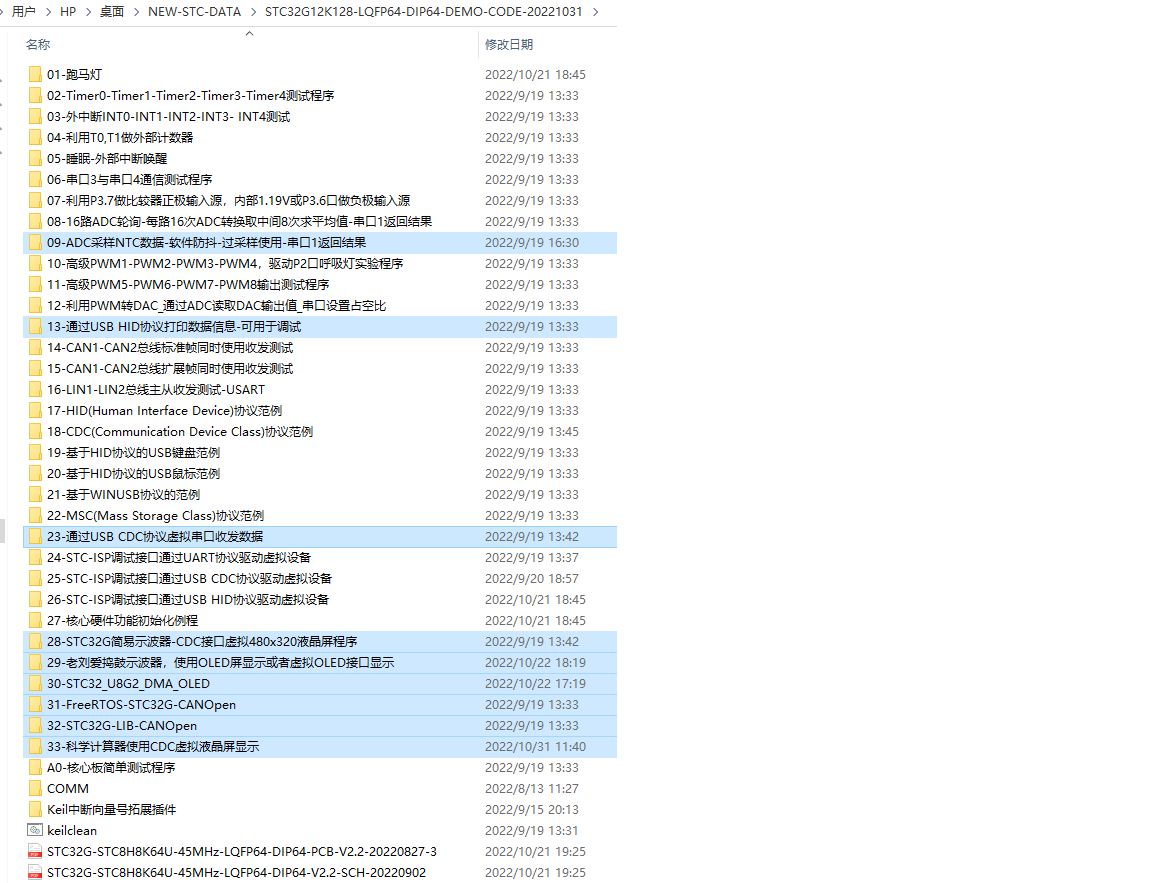Expand chevron after NEW-STC-DATA in address bar
The width and height of the screenshot is (1152, 883).
[253, 12]
